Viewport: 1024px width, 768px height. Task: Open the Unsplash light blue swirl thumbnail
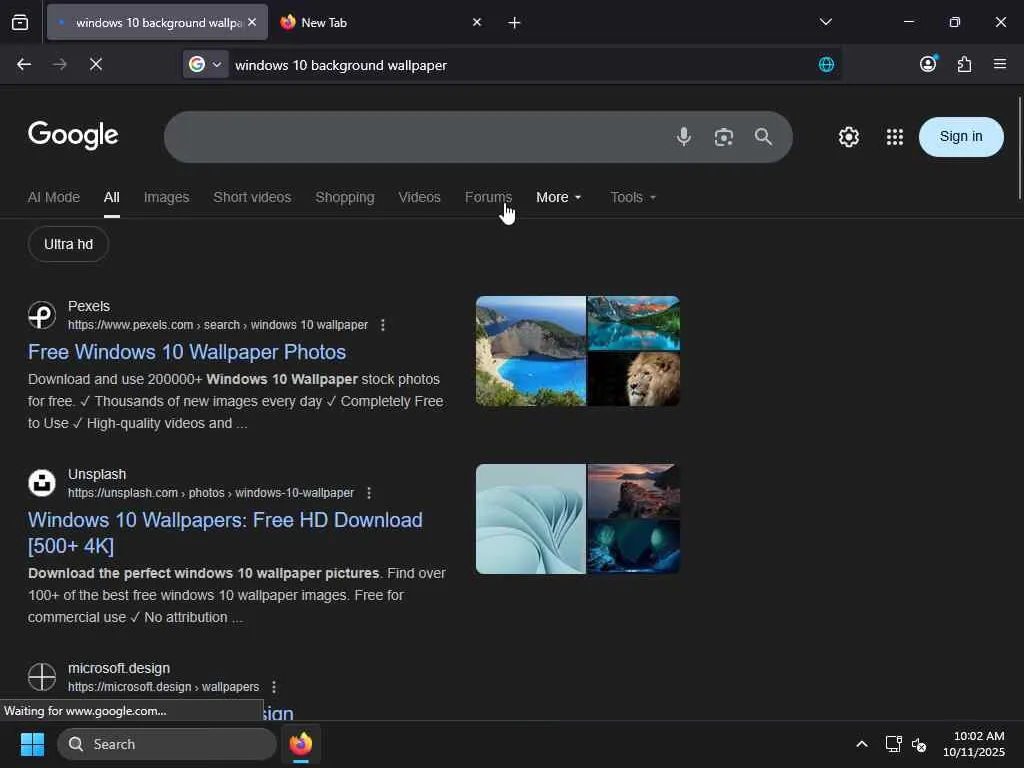(531, 519)
